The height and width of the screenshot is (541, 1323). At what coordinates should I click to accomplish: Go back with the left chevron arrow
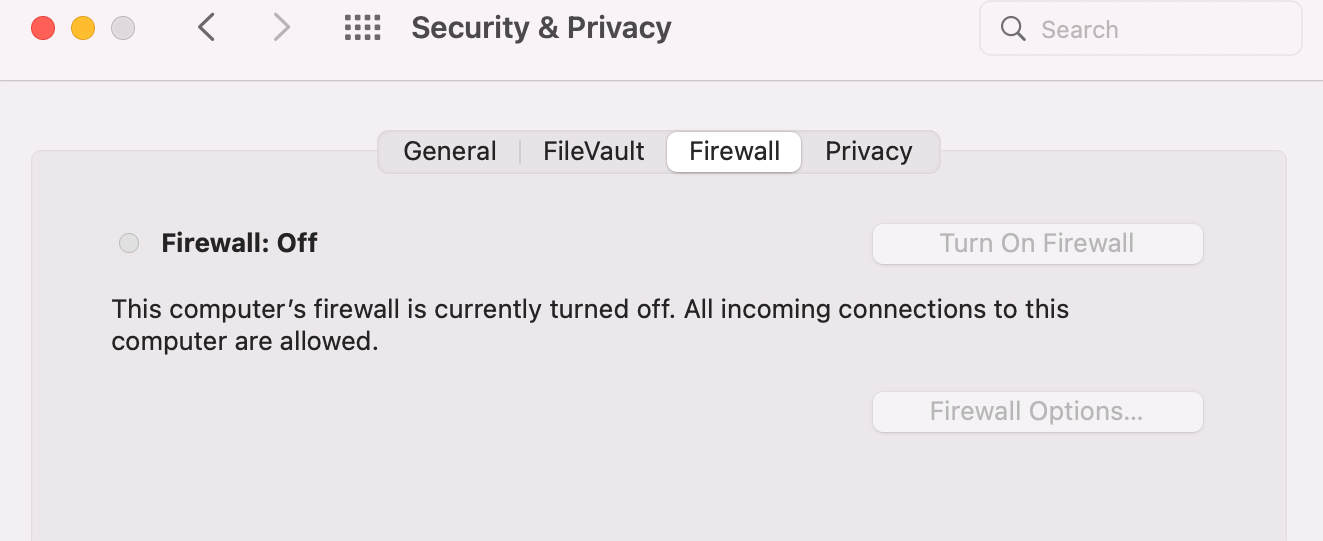click(x=206, y=28)
